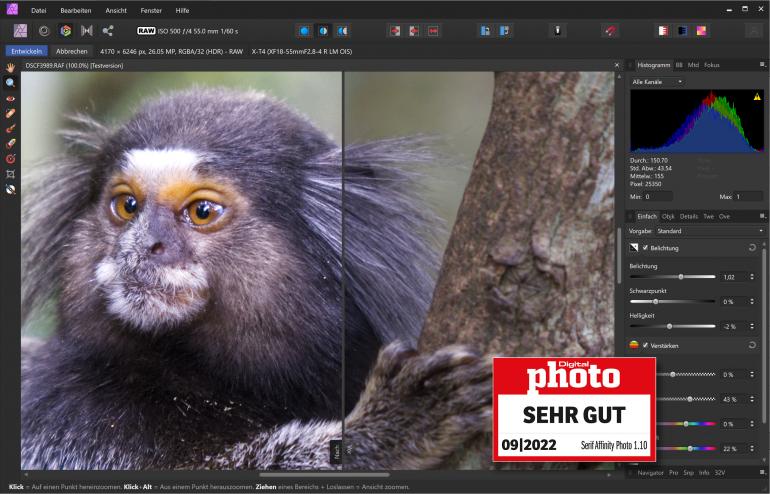Image resolution: width=770 pixels, height=494 pixels.
Task: Switch to the Details tab
Action: (688, 216)
